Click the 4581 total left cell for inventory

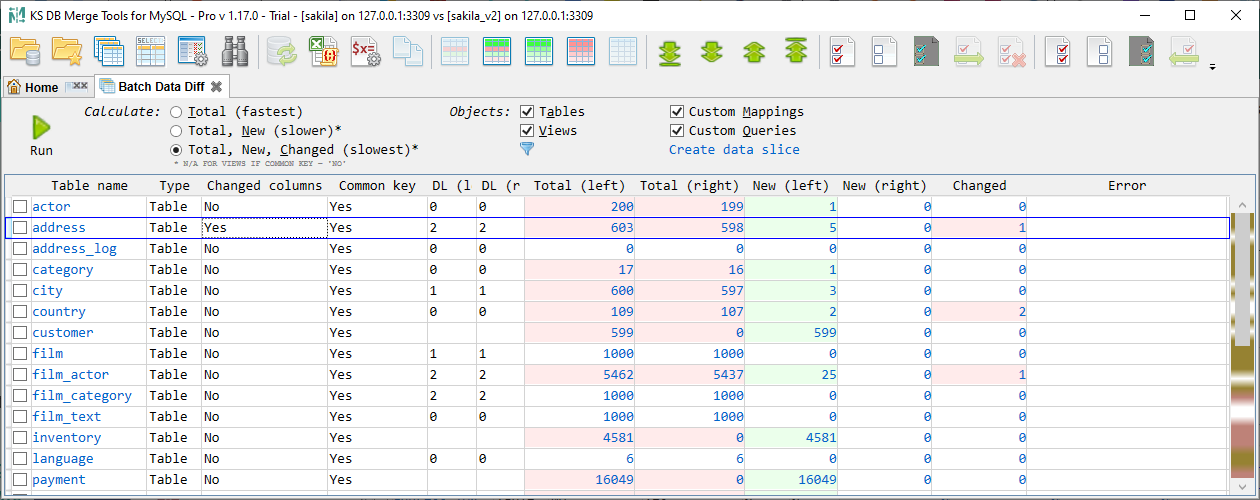[579, 437]
